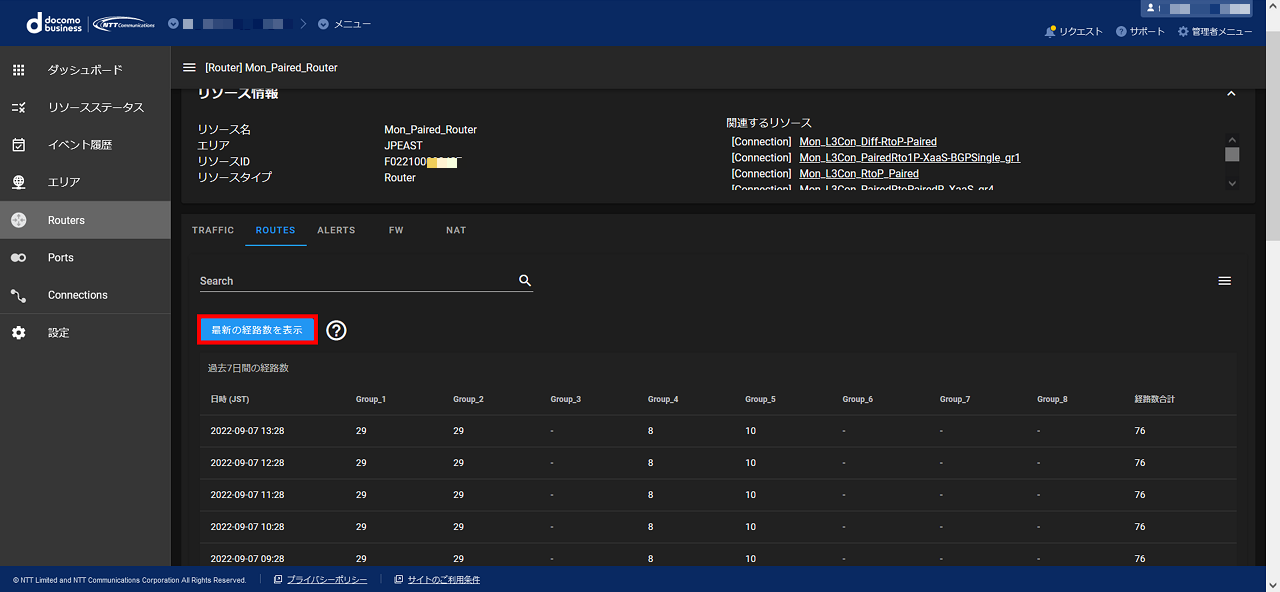Open the メニュー dropdown
The height and width of the screenshot is (592, 1280).
click(x=344, y=23)
